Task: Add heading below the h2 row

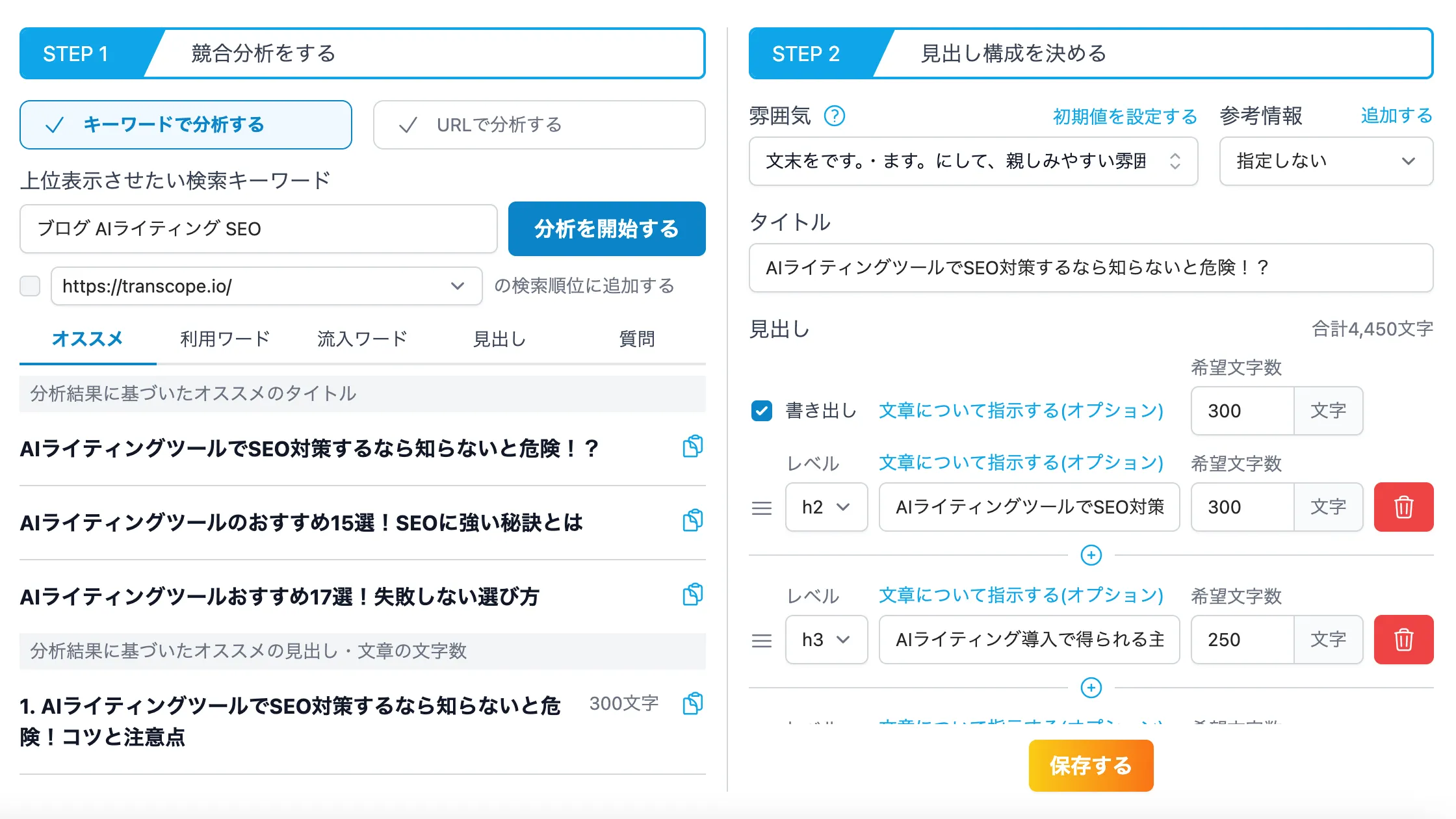Action: tap(1091, 555)
